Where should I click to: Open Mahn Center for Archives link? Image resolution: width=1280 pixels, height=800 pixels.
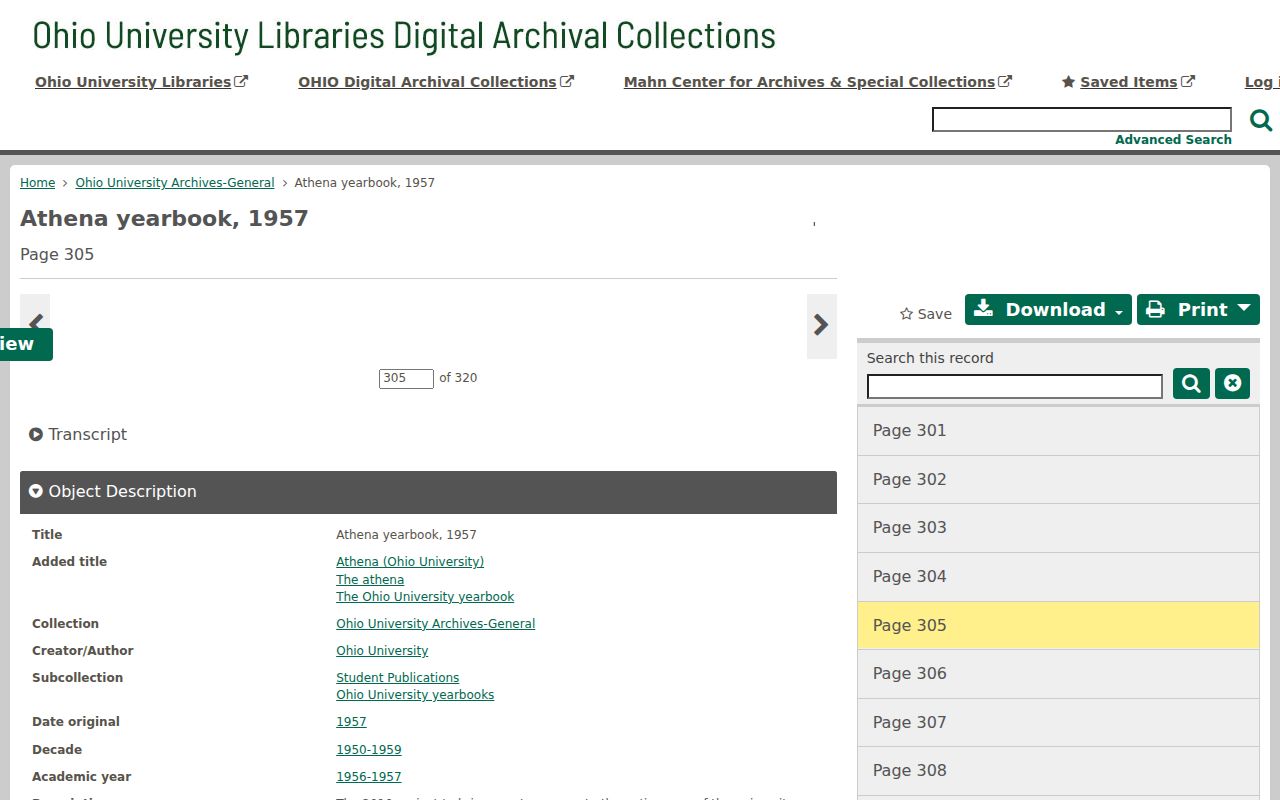(818, 82)
